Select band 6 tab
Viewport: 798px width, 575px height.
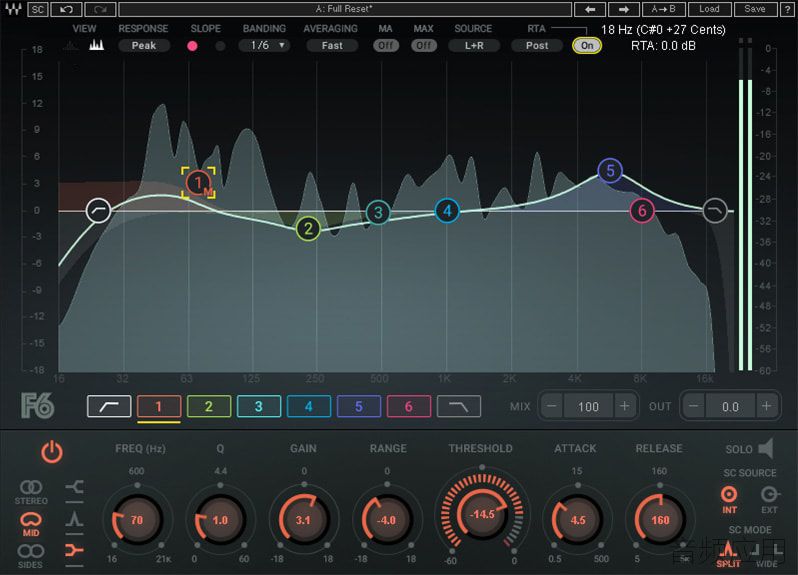[408, 407]
